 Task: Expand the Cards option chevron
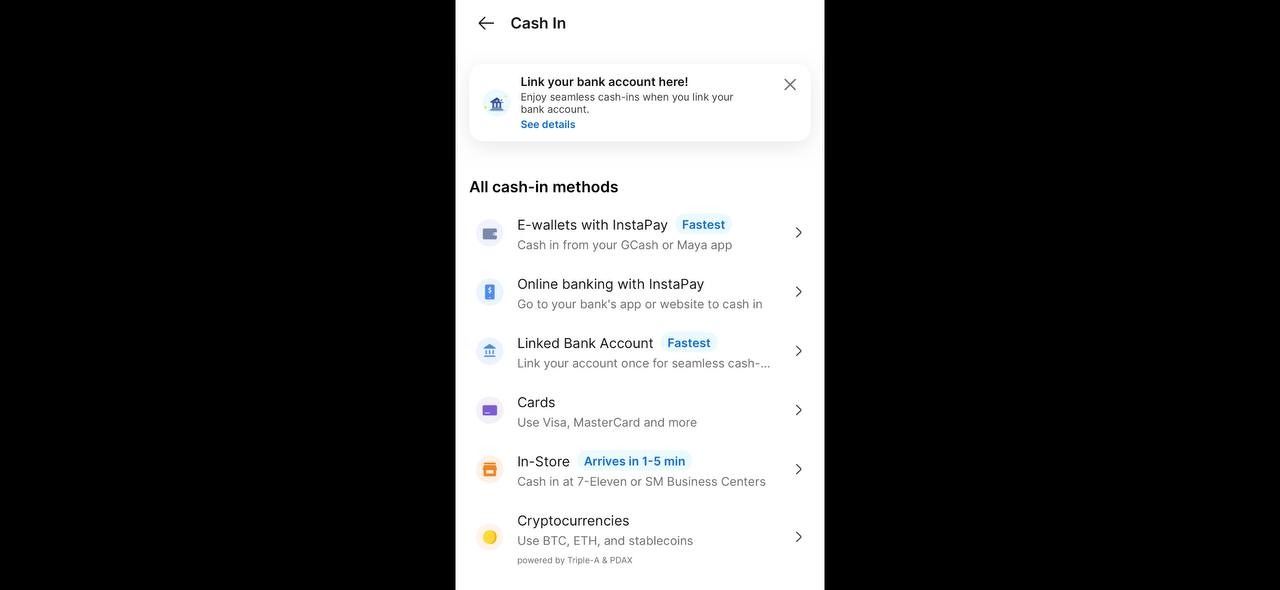pyautogui.click(x=798, y=410)
